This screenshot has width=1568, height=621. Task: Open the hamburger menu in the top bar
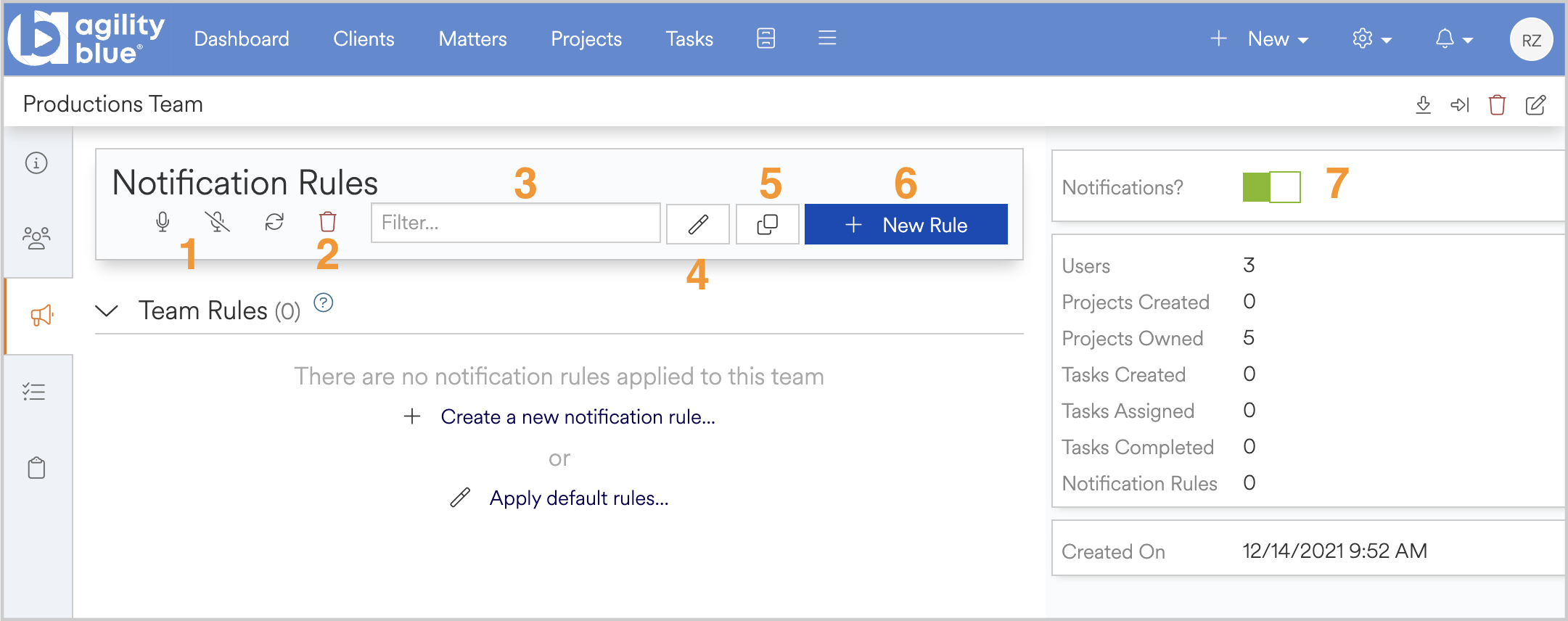tap(827, 38)
